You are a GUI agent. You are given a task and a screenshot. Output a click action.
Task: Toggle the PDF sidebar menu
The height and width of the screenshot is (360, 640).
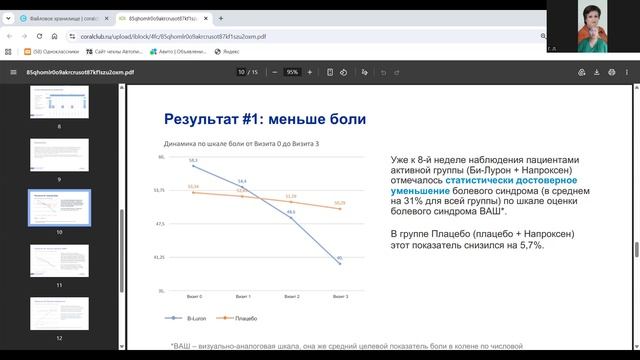[x=13, y=72]
